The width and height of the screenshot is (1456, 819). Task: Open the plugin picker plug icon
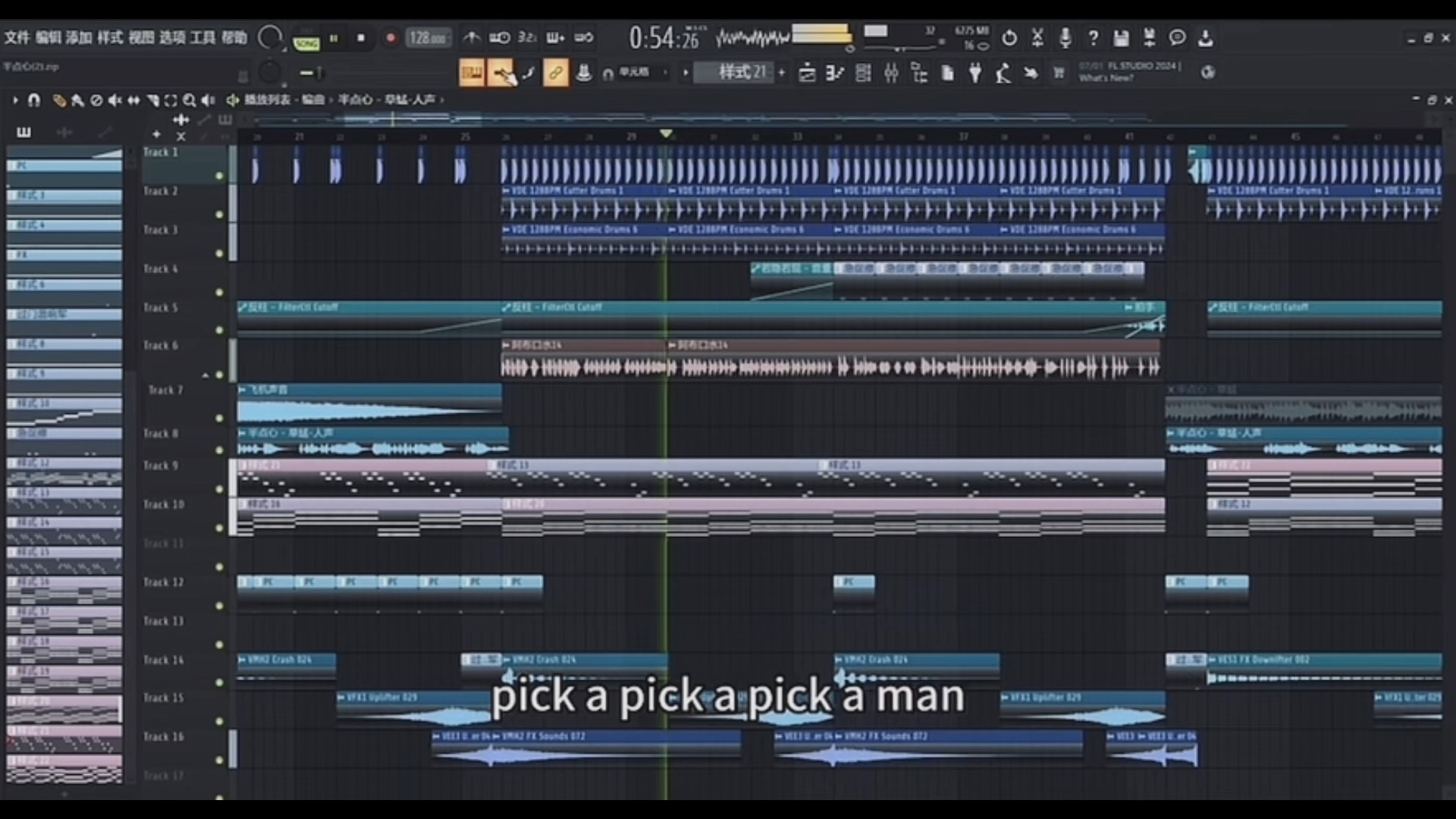tap(975, 73)
